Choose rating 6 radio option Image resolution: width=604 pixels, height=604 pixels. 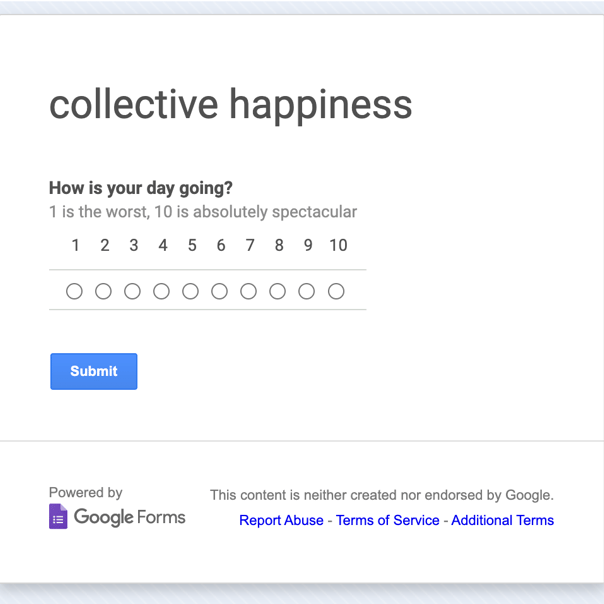(220, 291)
